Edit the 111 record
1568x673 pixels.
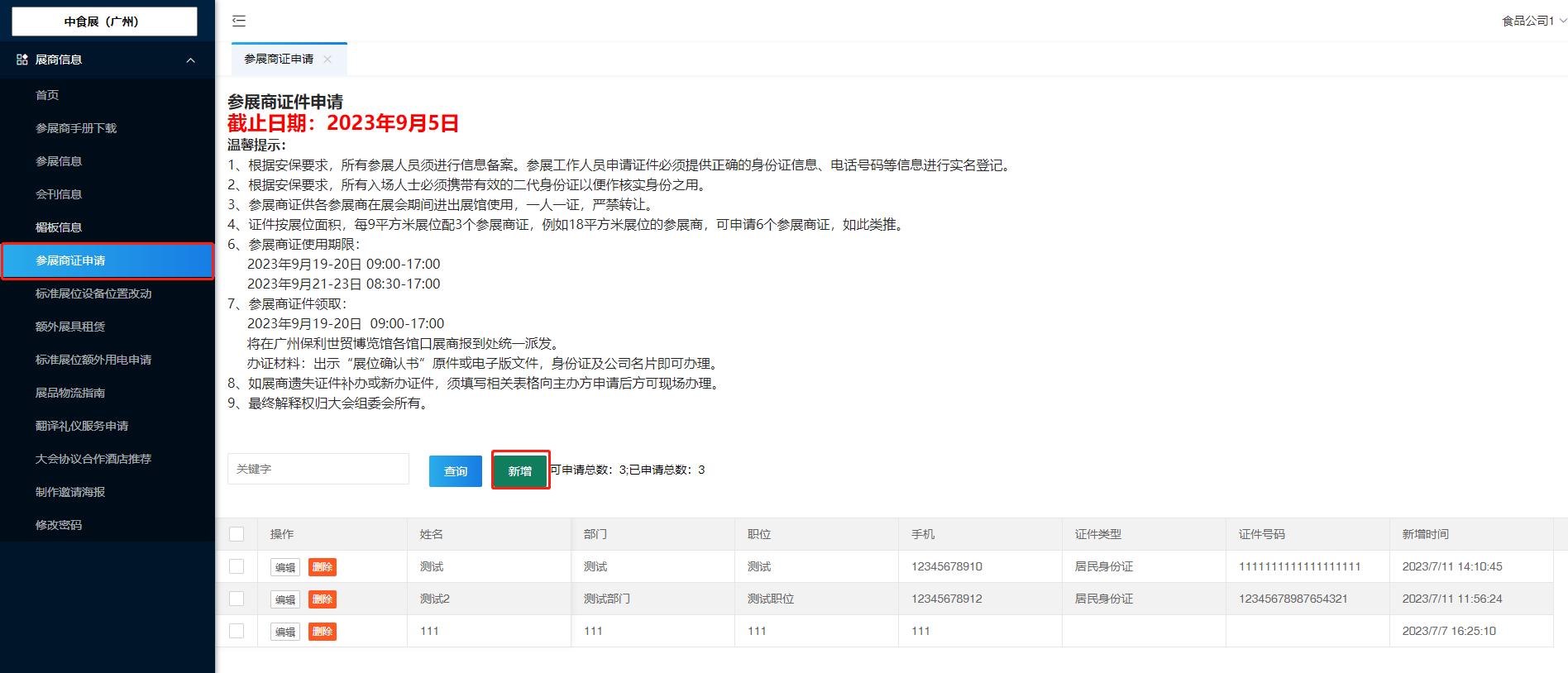pyautogui.click(x=284, y=632)
